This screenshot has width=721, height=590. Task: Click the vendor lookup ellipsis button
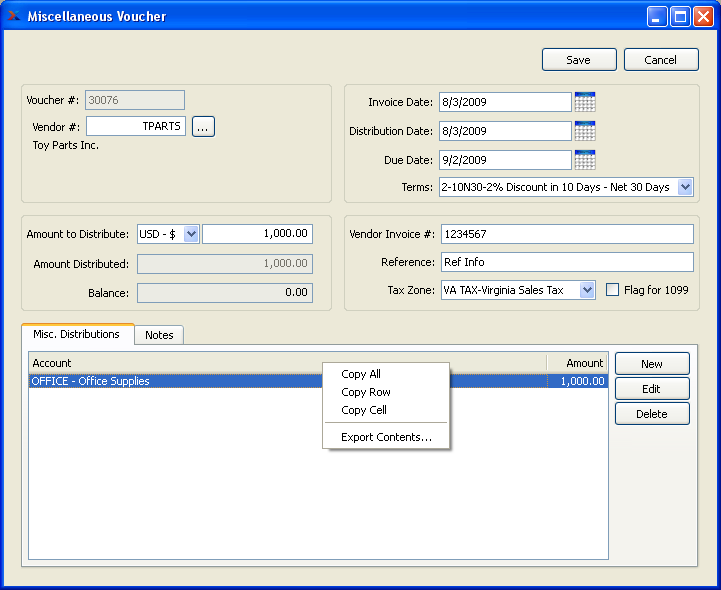point(203,127)
